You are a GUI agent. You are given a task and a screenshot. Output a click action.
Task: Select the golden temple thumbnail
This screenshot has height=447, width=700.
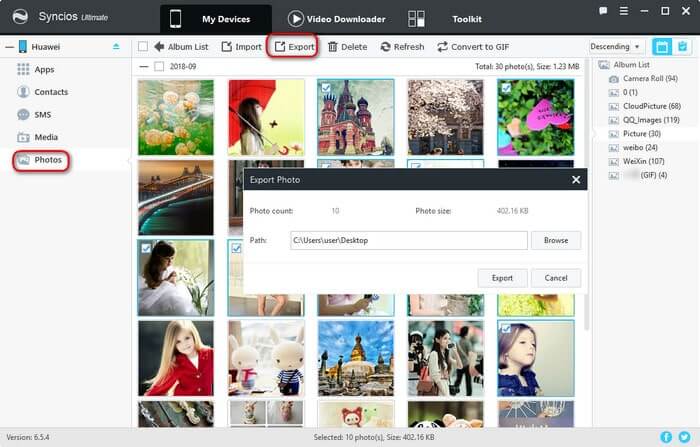tap(356, 358)
